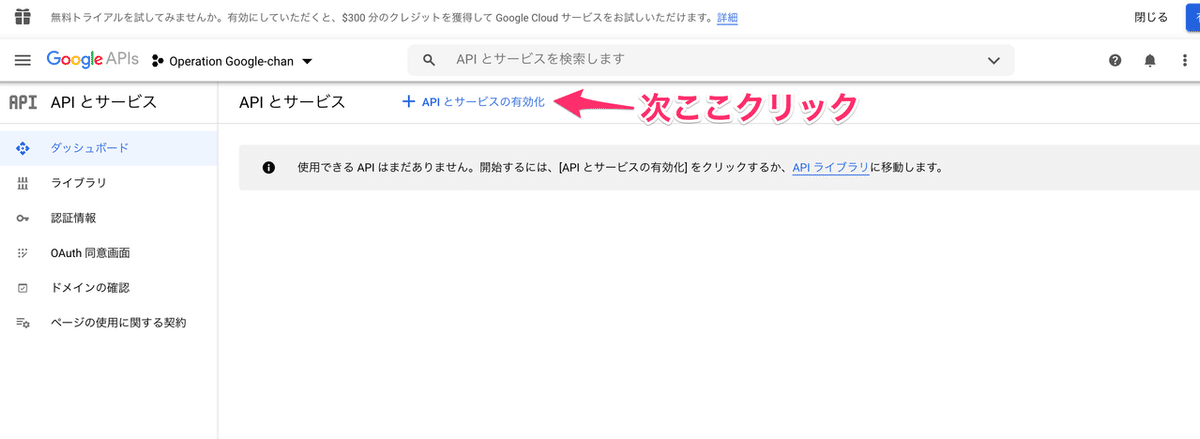Click the sidebar APIとサービス header text
This screenshot has height=439, width=1200.
click(103, 102)
